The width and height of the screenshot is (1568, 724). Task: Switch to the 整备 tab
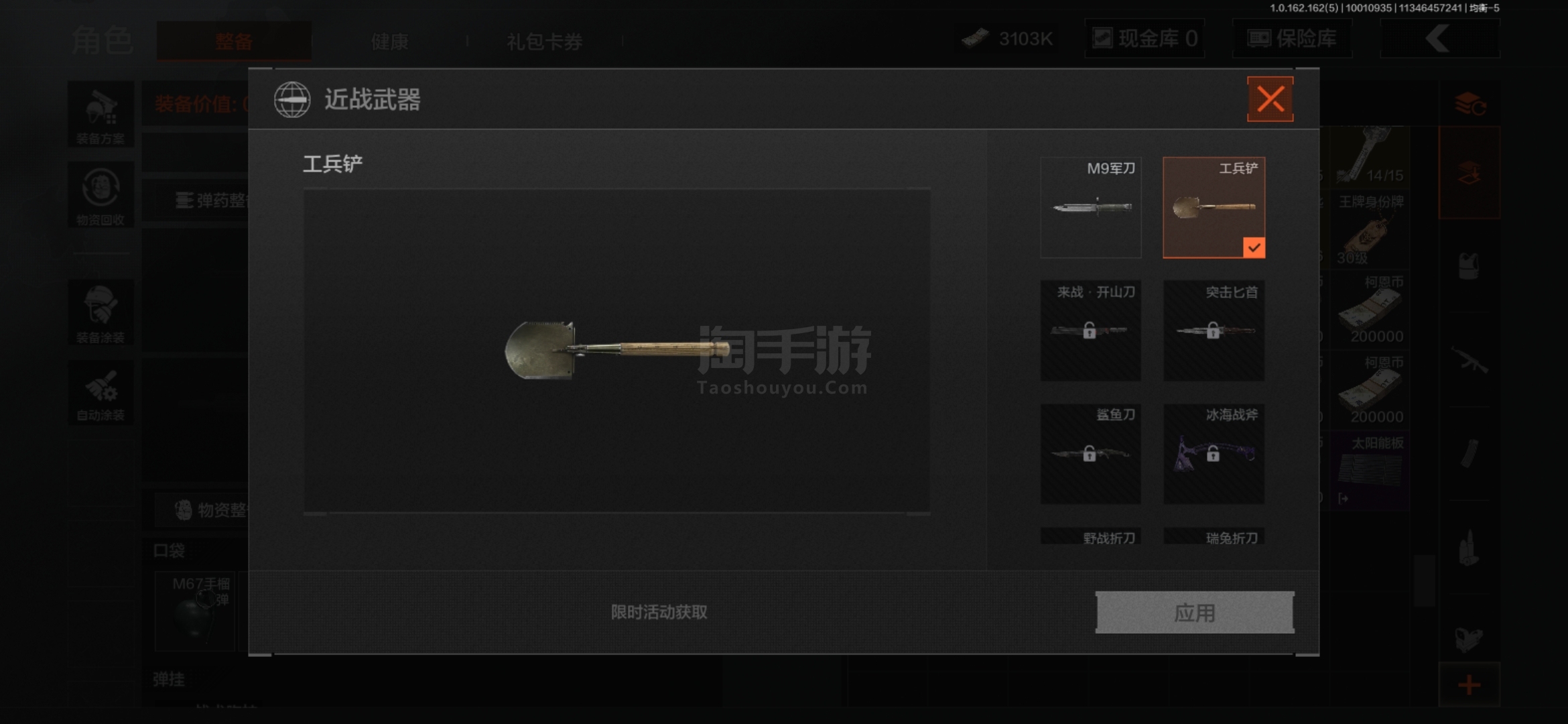coord(234,41)
